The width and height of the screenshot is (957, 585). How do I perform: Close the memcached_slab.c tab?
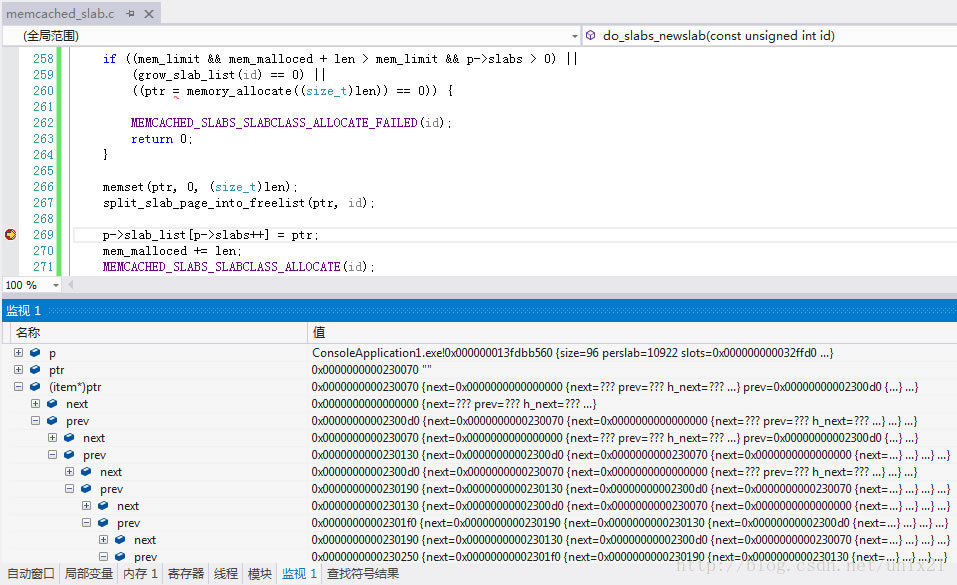coord(149,13)
